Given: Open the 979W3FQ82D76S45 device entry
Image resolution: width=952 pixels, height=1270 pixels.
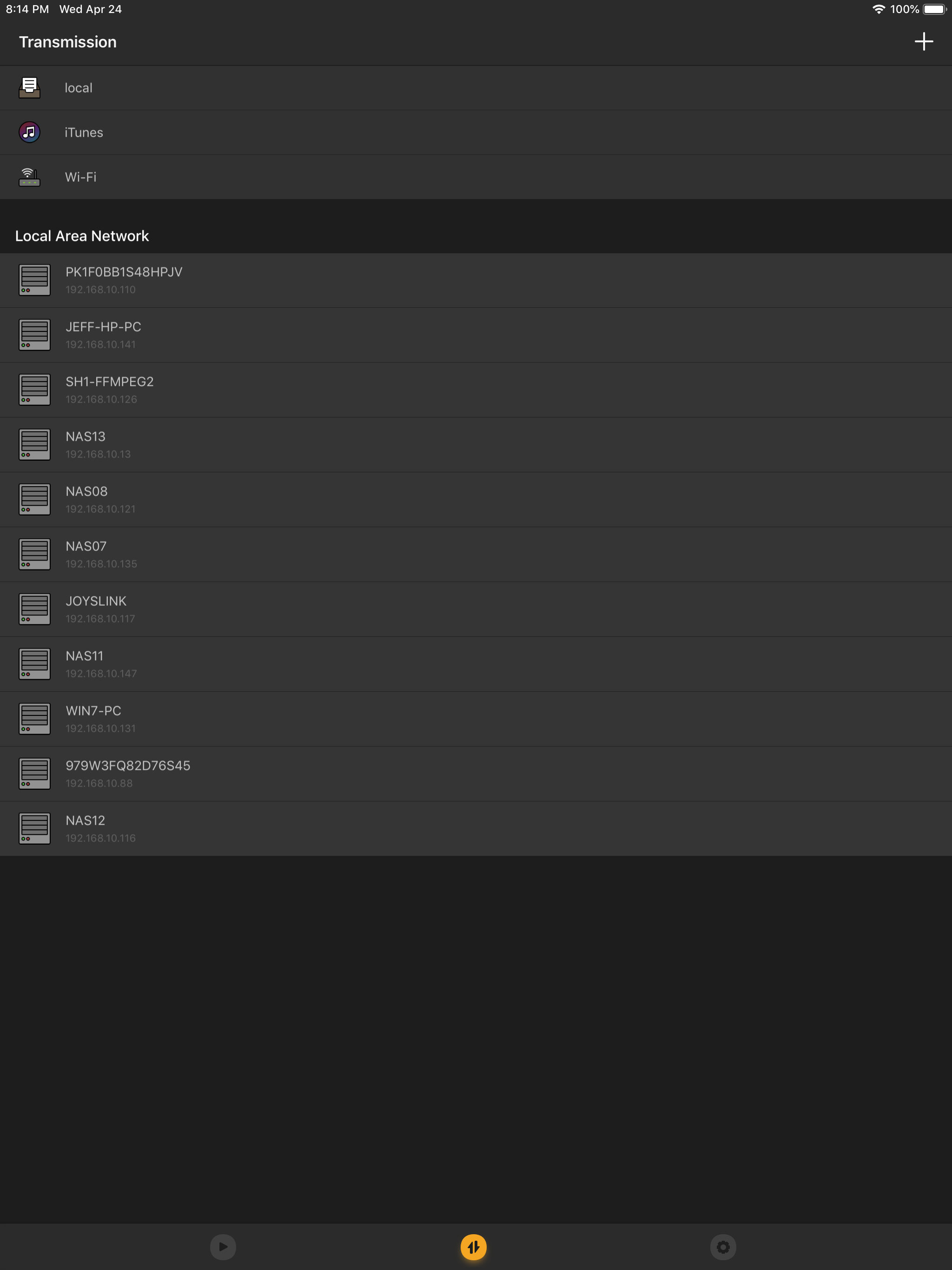Looking at the screenshot, I should coord(127,773).
